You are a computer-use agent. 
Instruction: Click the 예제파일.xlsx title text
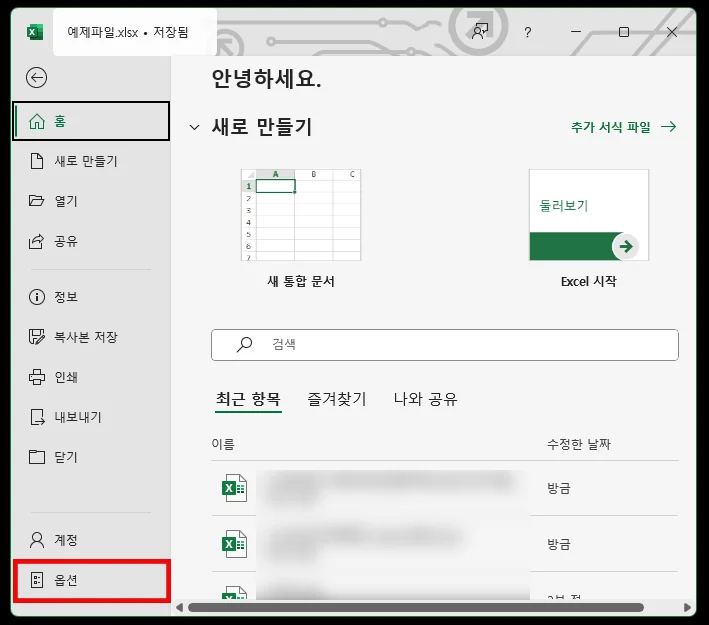click(103, 32)
